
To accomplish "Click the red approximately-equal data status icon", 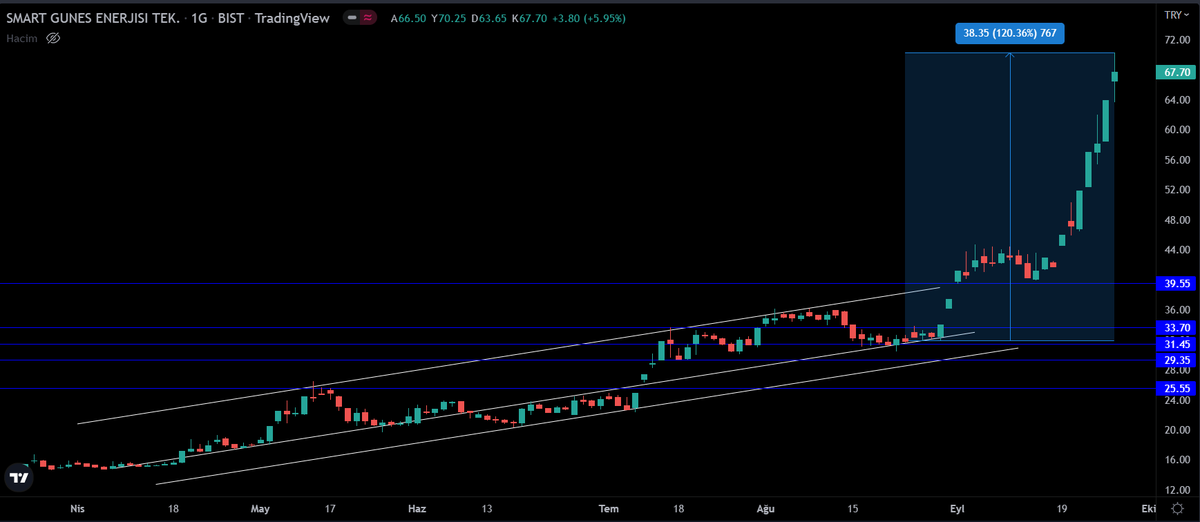I will click(369, 18).
